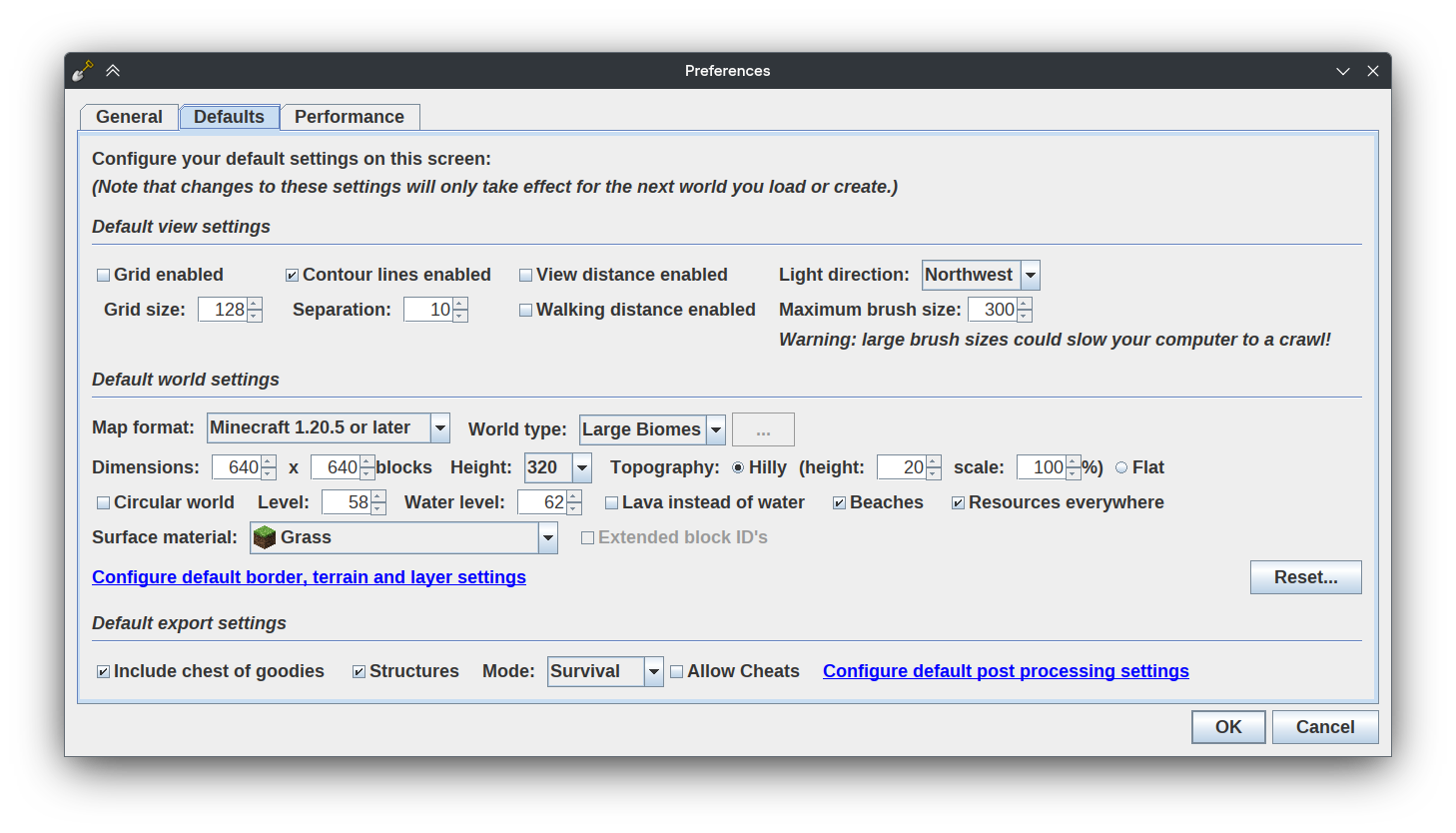Click the double-chevron shade icon in title bar

[113, 71]
